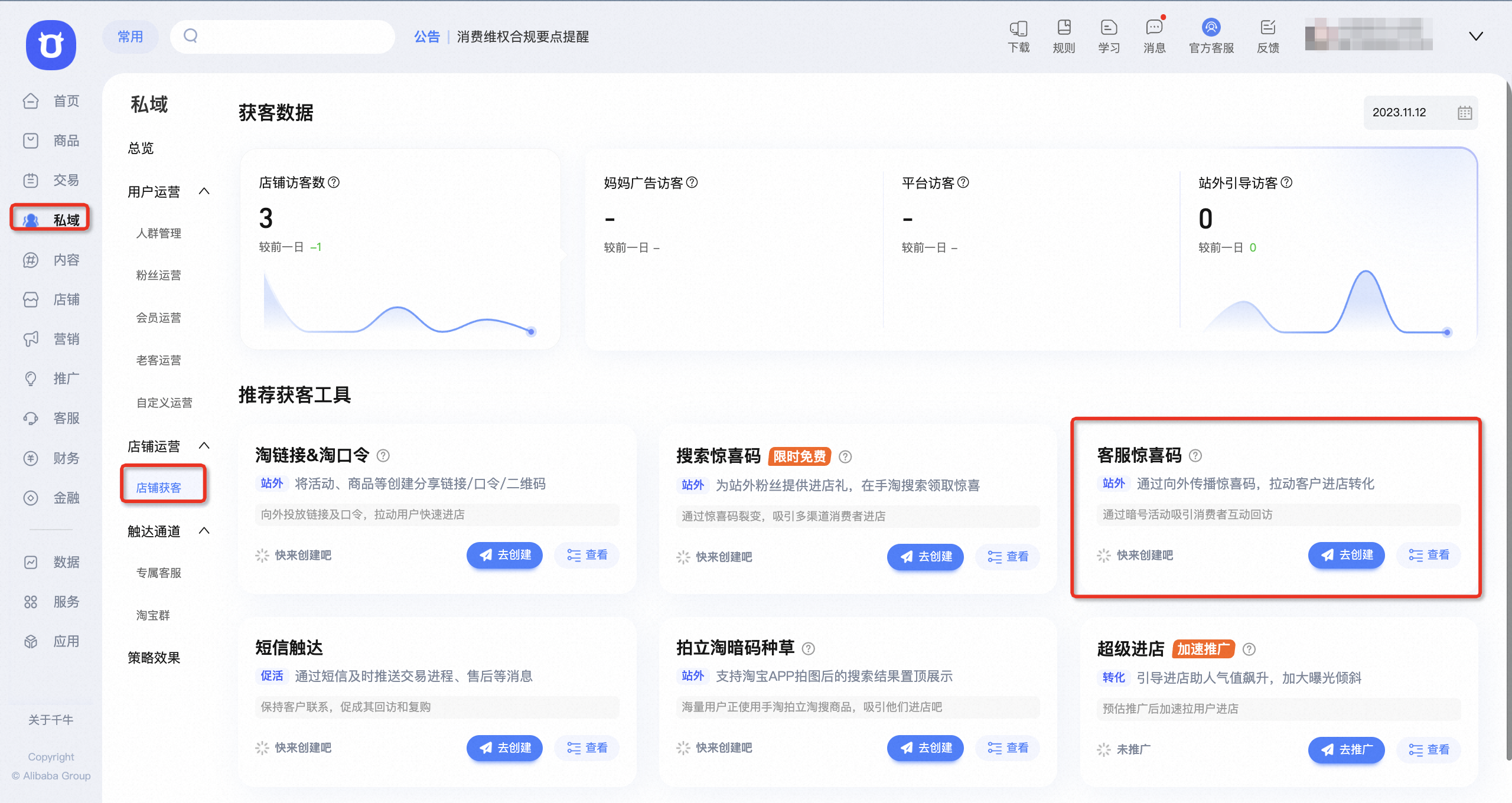Open 推广 promotion in sidebar

click(51, 378)
